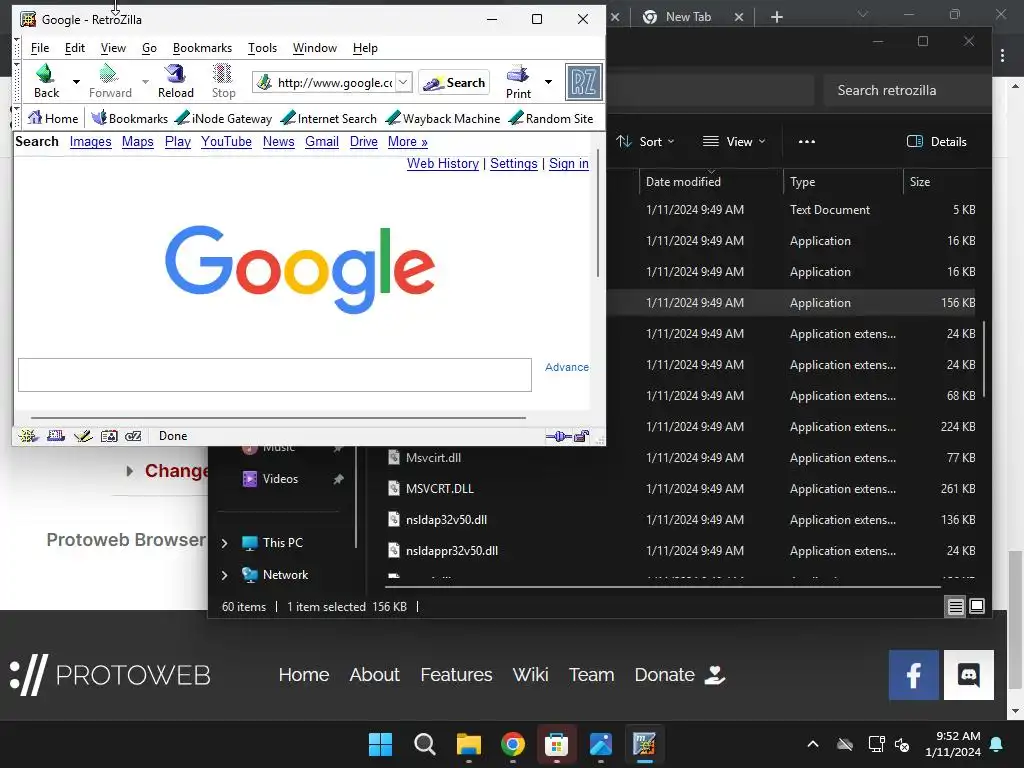Expand This PC in the navigation tree
1024x768 pixels.
(x=225, y=543)
